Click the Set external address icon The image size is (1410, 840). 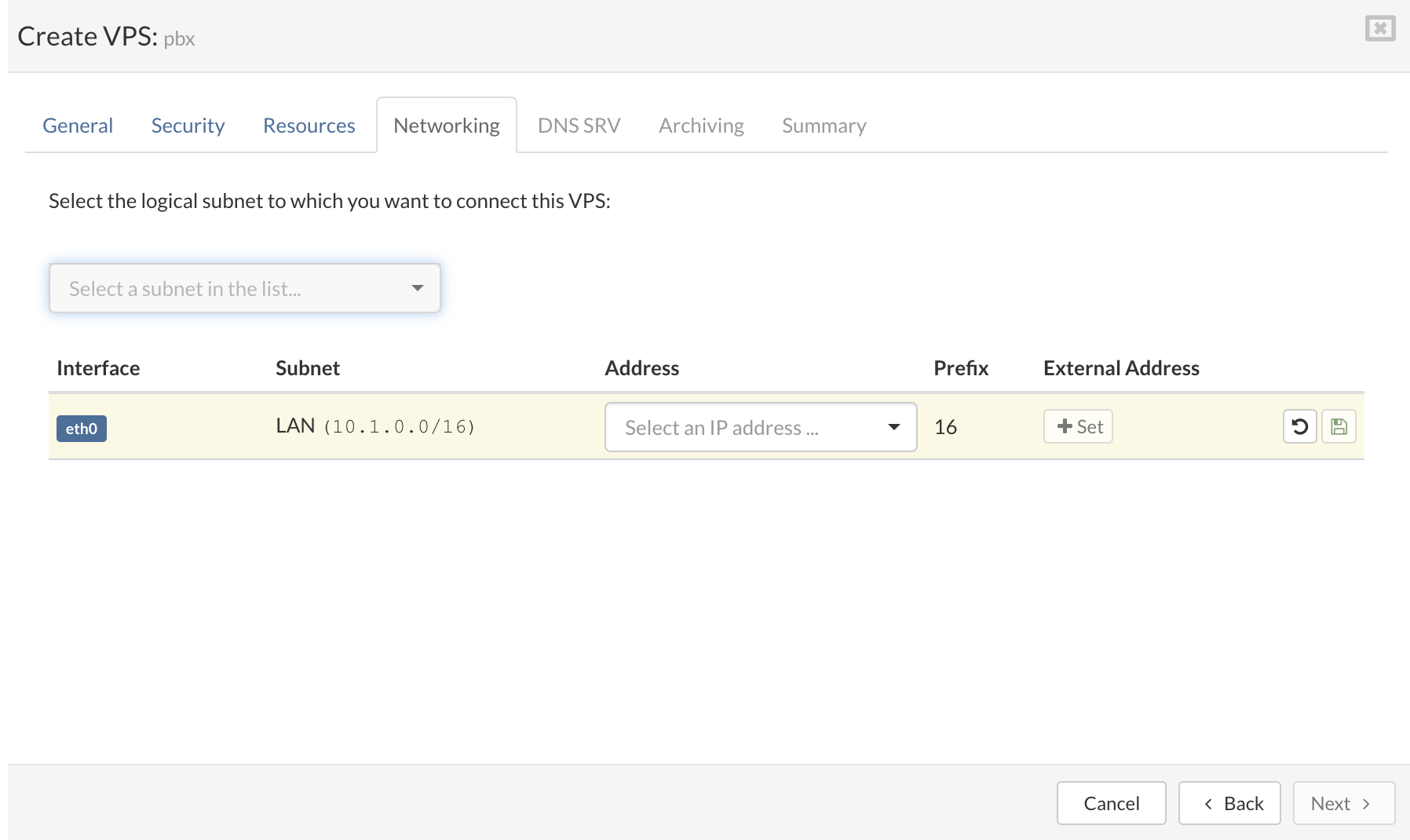(1077, 426)
